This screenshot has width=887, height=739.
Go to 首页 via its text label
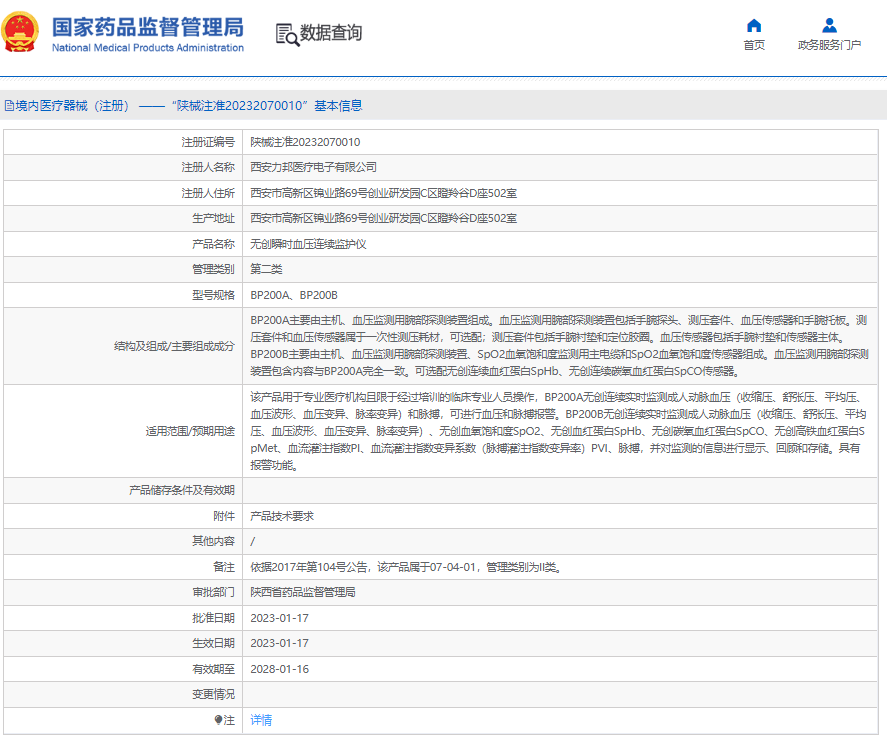754,45
